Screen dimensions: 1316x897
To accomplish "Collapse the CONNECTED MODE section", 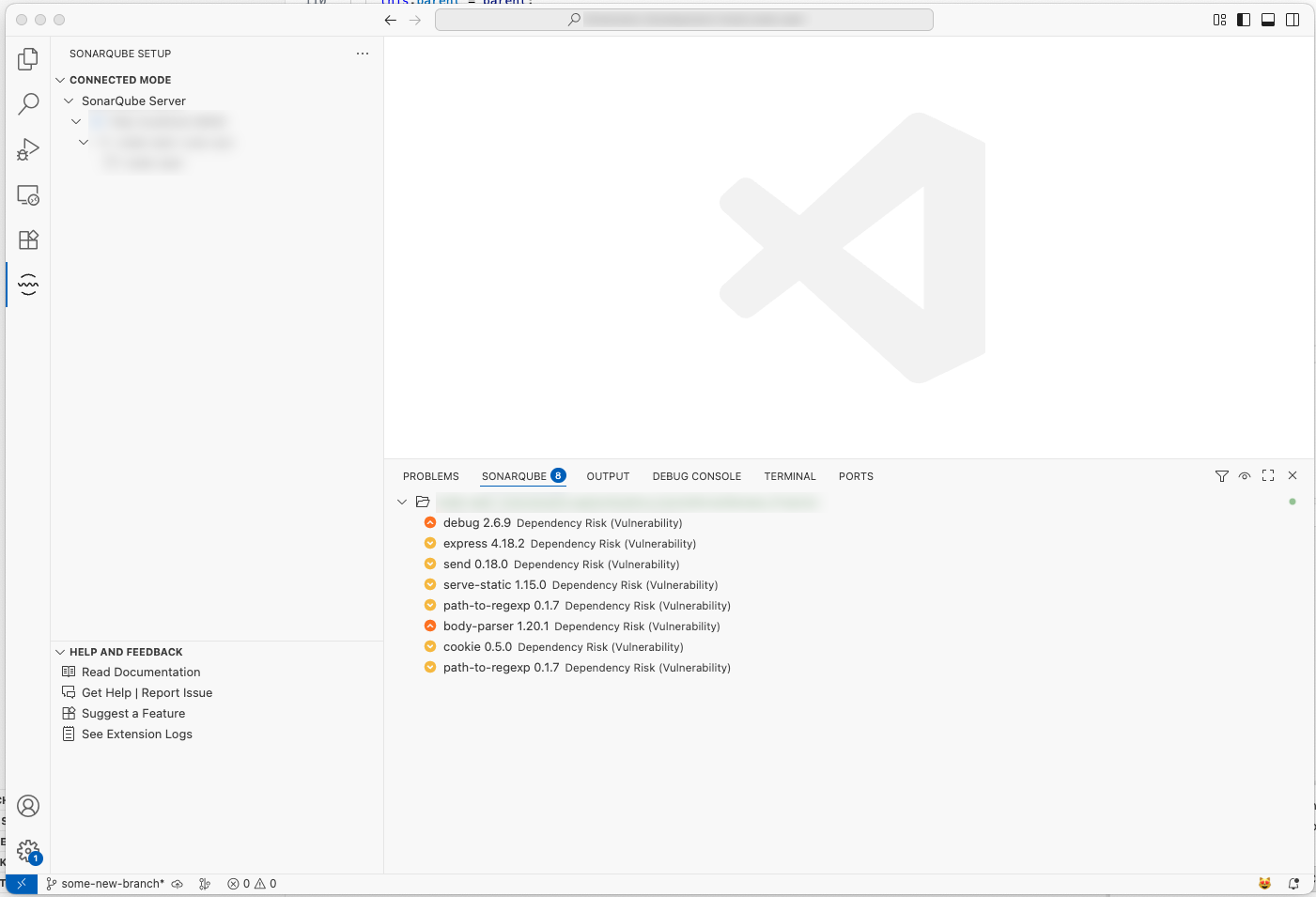I will point(60,80).
